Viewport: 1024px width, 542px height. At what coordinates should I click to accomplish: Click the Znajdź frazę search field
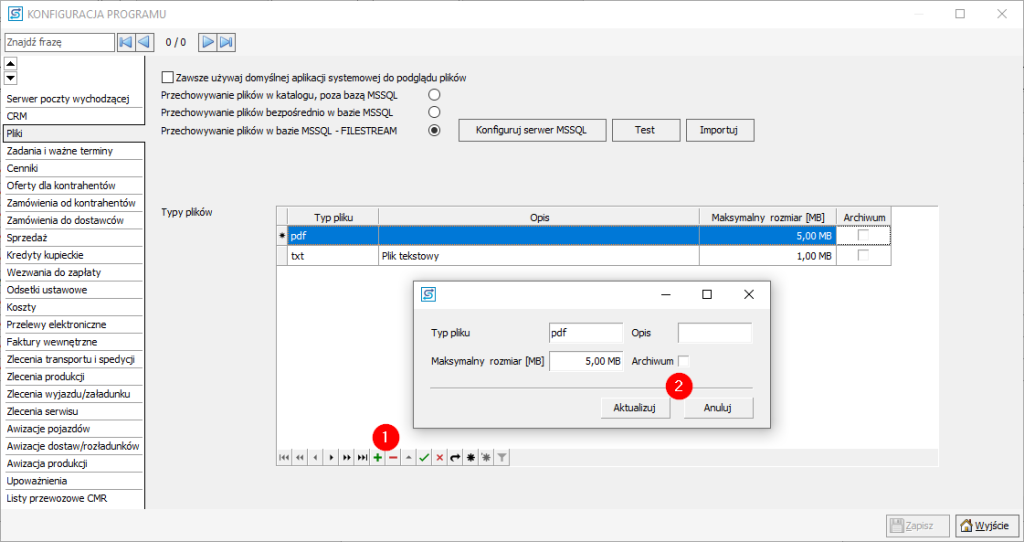[x=60, y=42]
